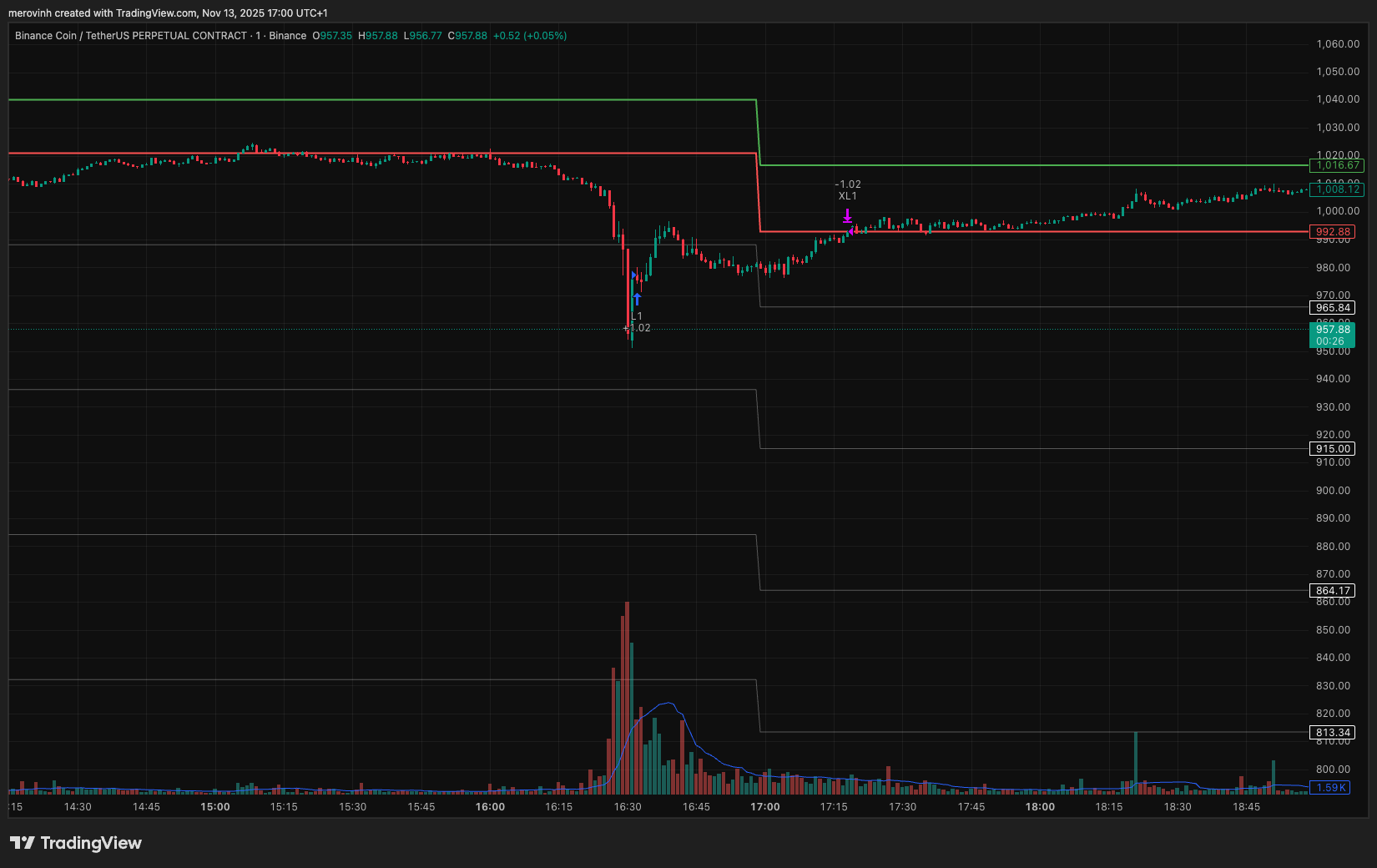Click the +0.52 (+0.05%) change value

(530, 36)
